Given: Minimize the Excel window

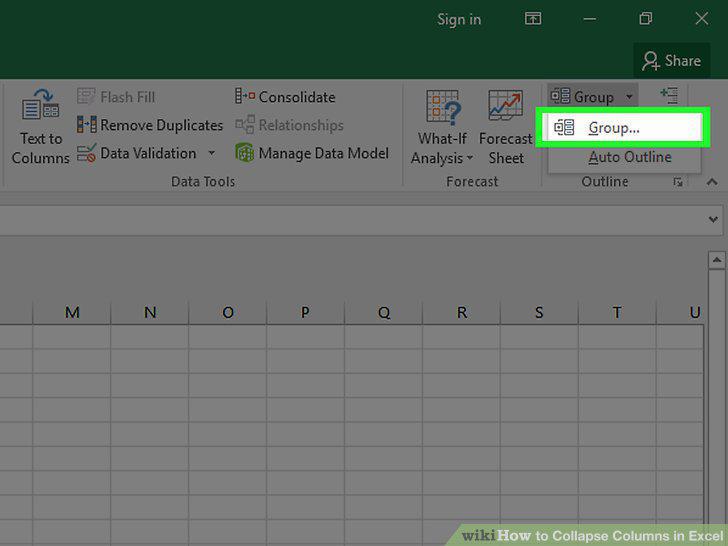Looking at the screenshot, I should point(590,19).
